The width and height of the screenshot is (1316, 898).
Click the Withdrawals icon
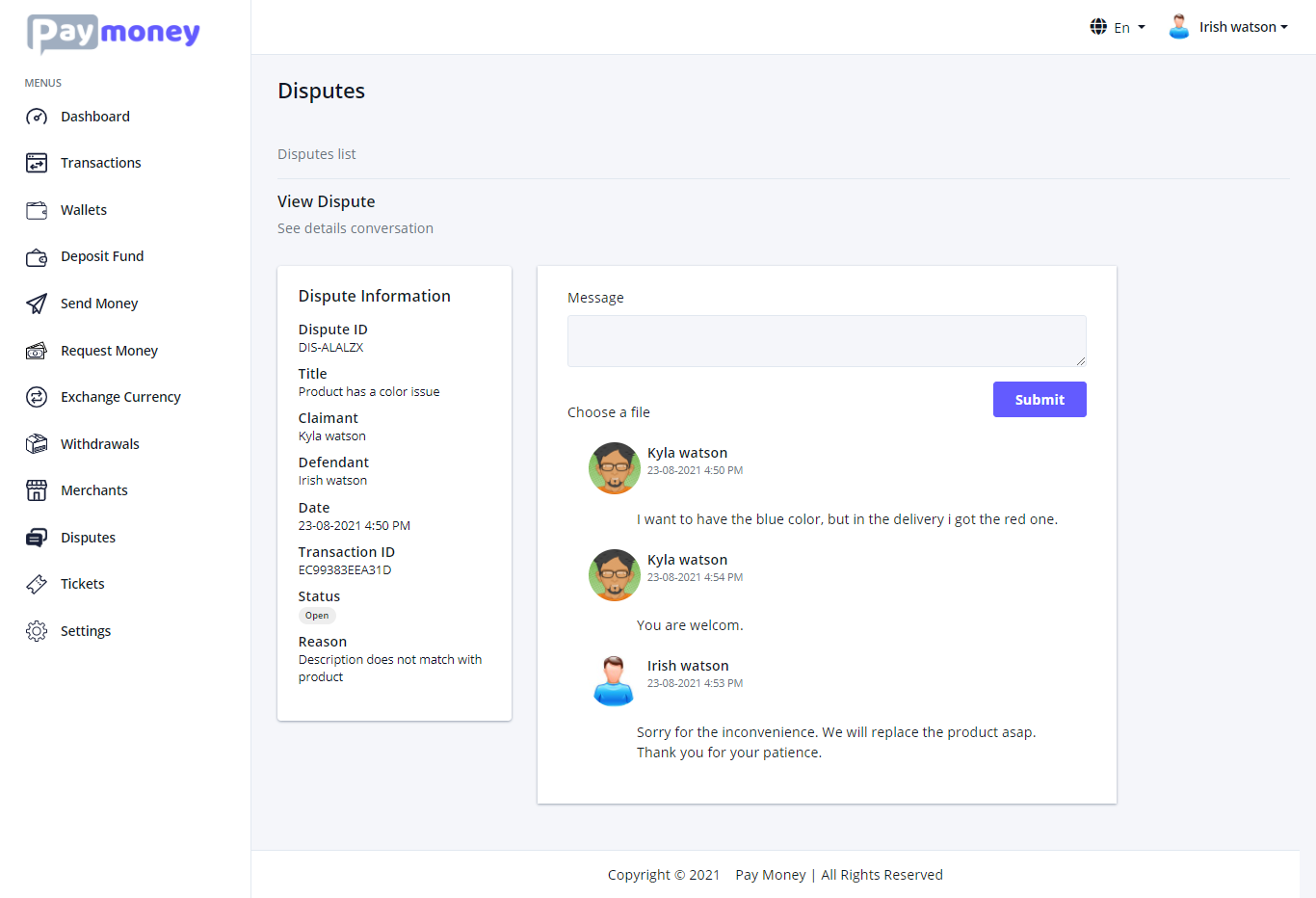coord(37,444)
